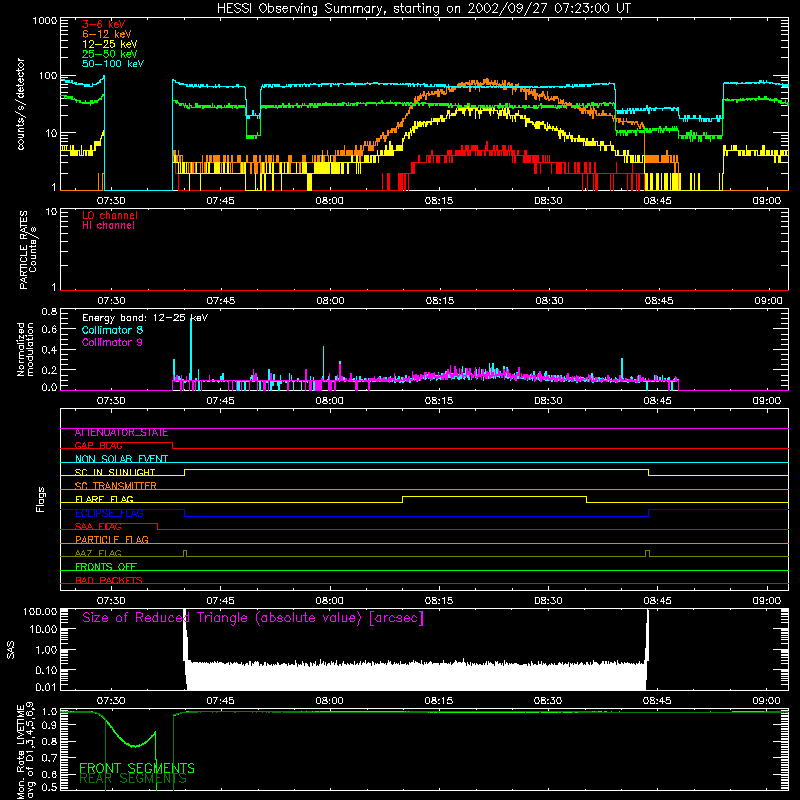The image size is (800, 800).
Task: Click the HESSI Observing Summary title
Action: pyautogui.click(x=424, y=9)
